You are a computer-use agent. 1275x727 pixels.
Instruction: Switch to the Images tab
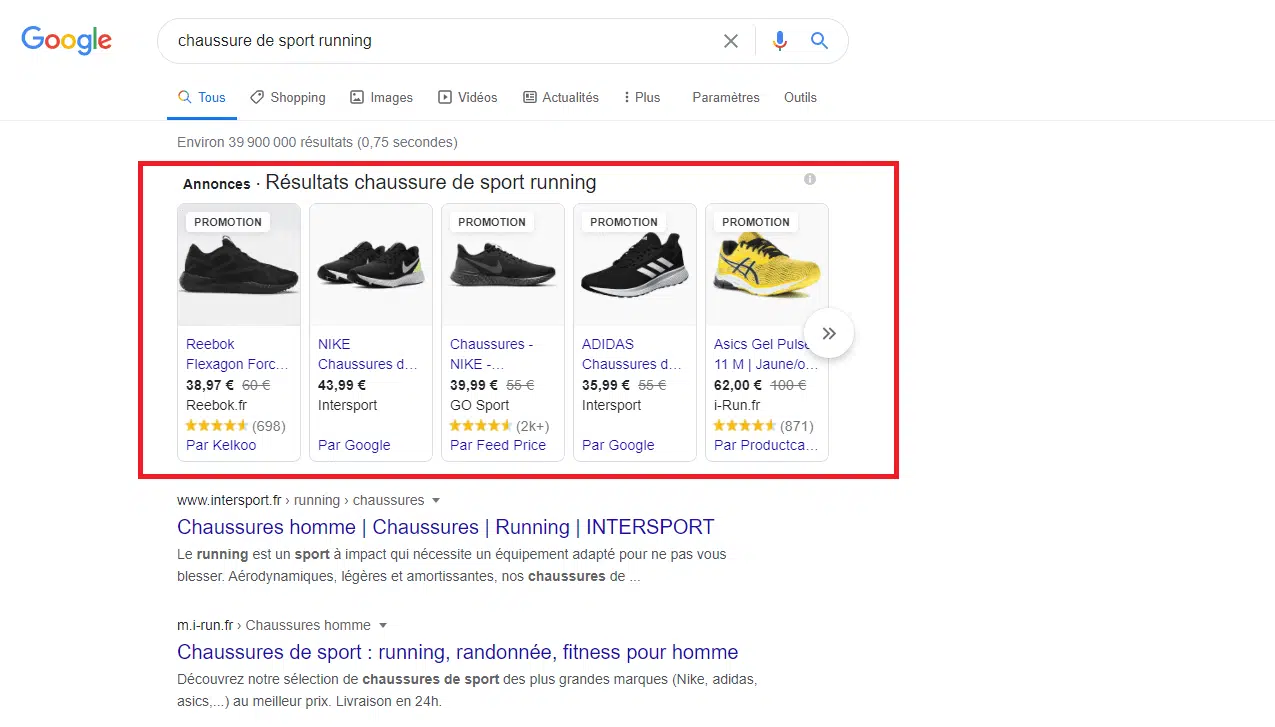[381, 97]
